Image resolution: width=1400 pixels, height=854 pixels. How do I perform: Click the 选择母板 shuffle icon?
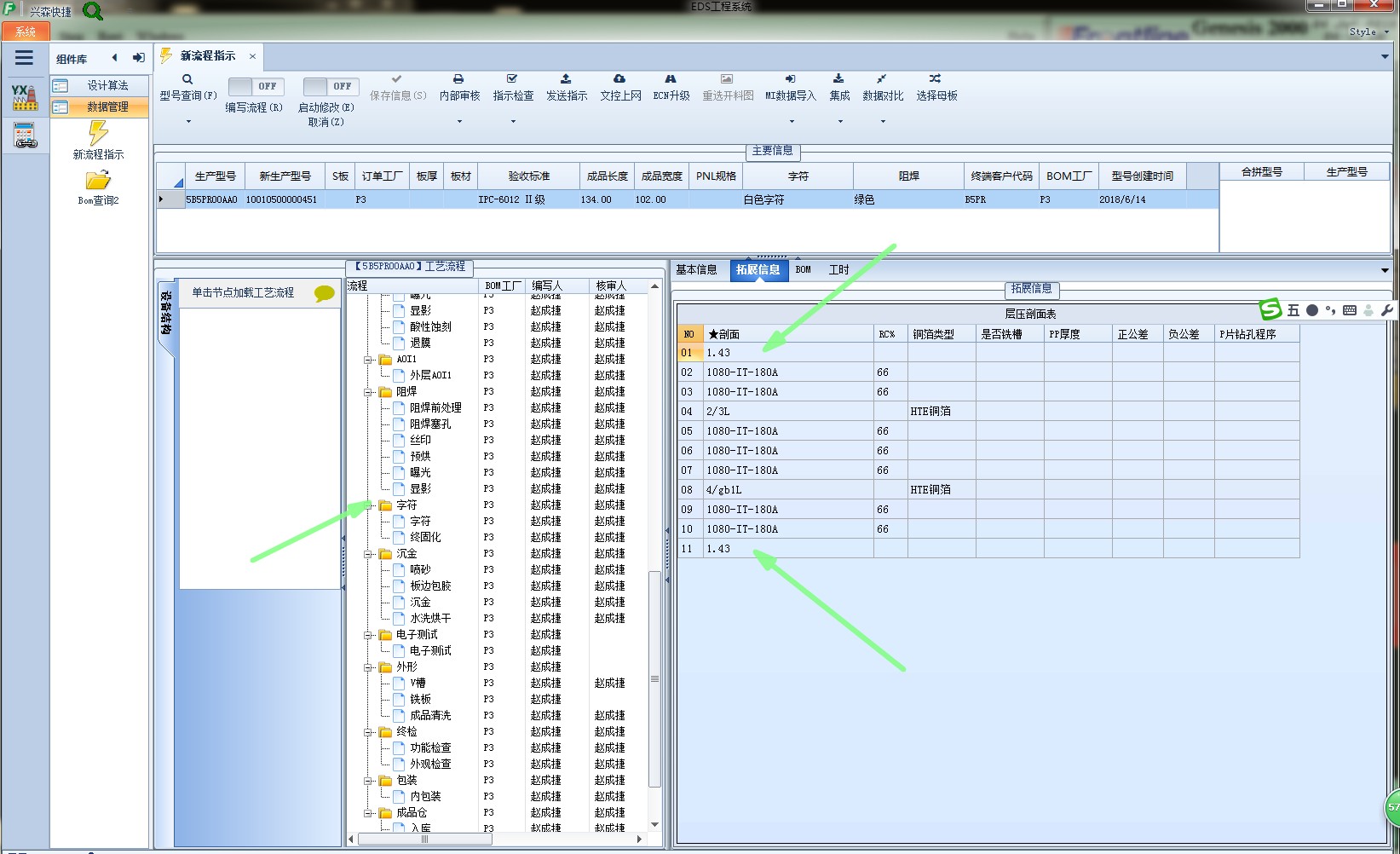click(x=936, y=79)
